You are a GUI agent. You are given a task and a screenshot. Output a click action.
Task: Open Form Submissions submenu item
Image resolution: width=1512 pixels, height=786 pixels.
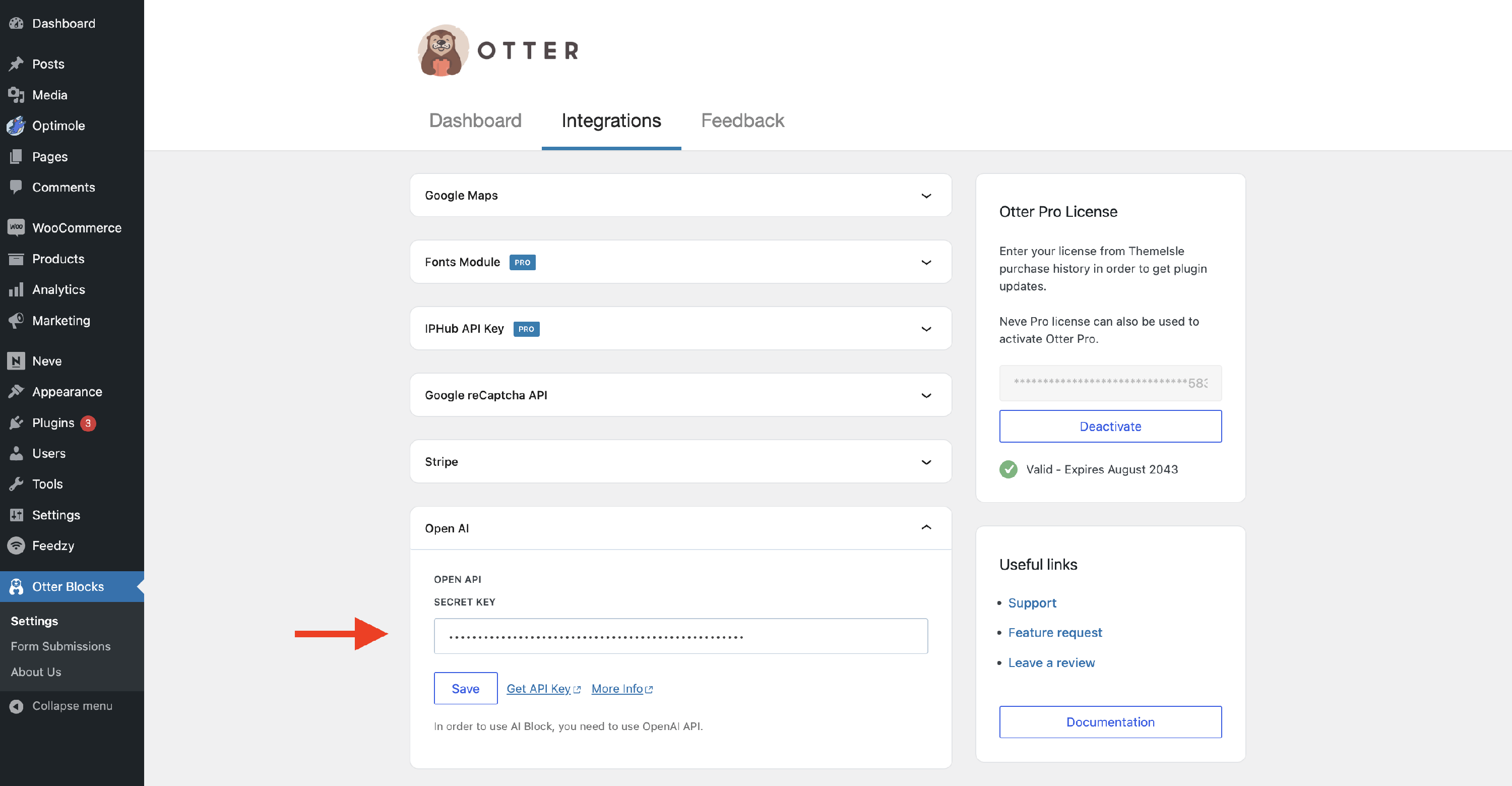tap(60, 646)
